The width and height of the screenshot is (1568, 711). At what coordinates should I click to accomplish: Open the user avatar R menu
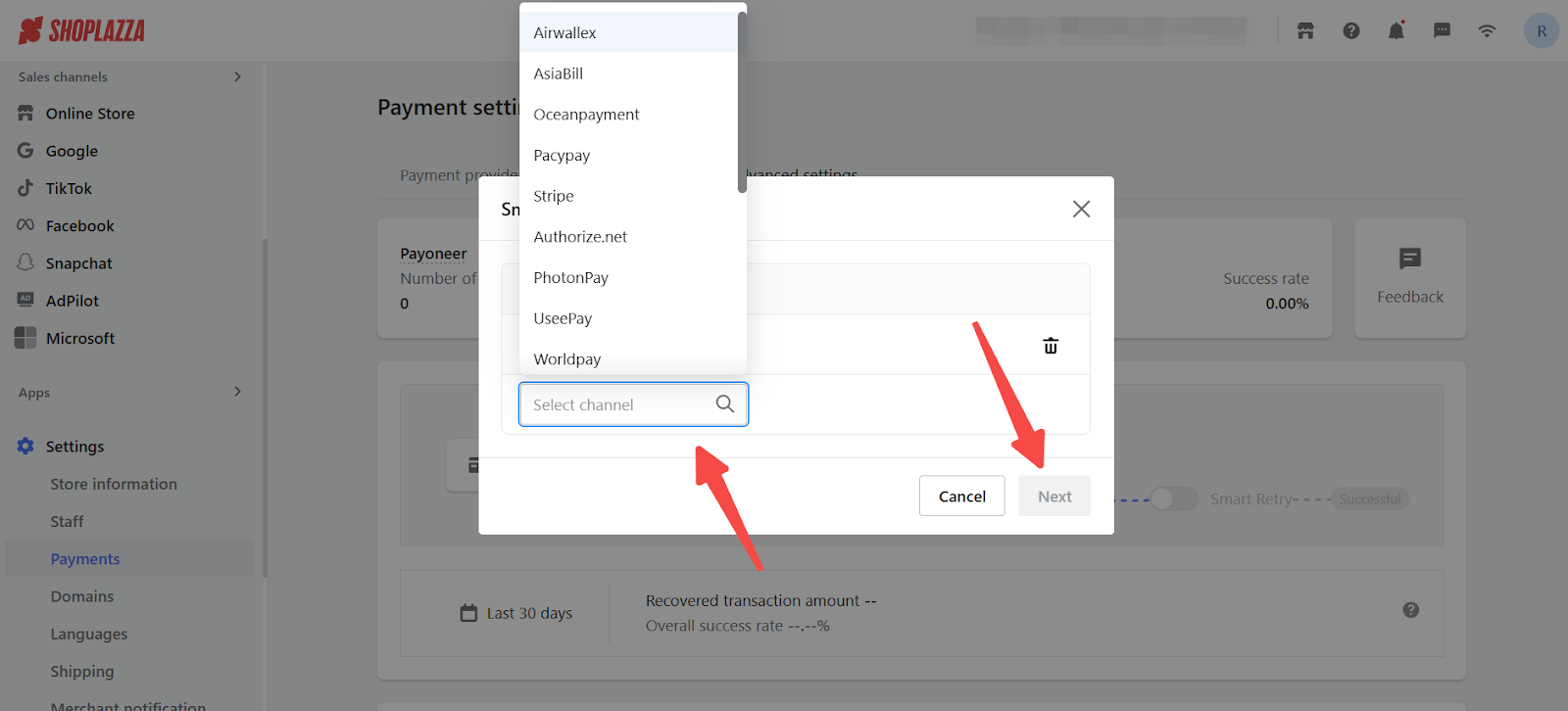(1542, 30)
